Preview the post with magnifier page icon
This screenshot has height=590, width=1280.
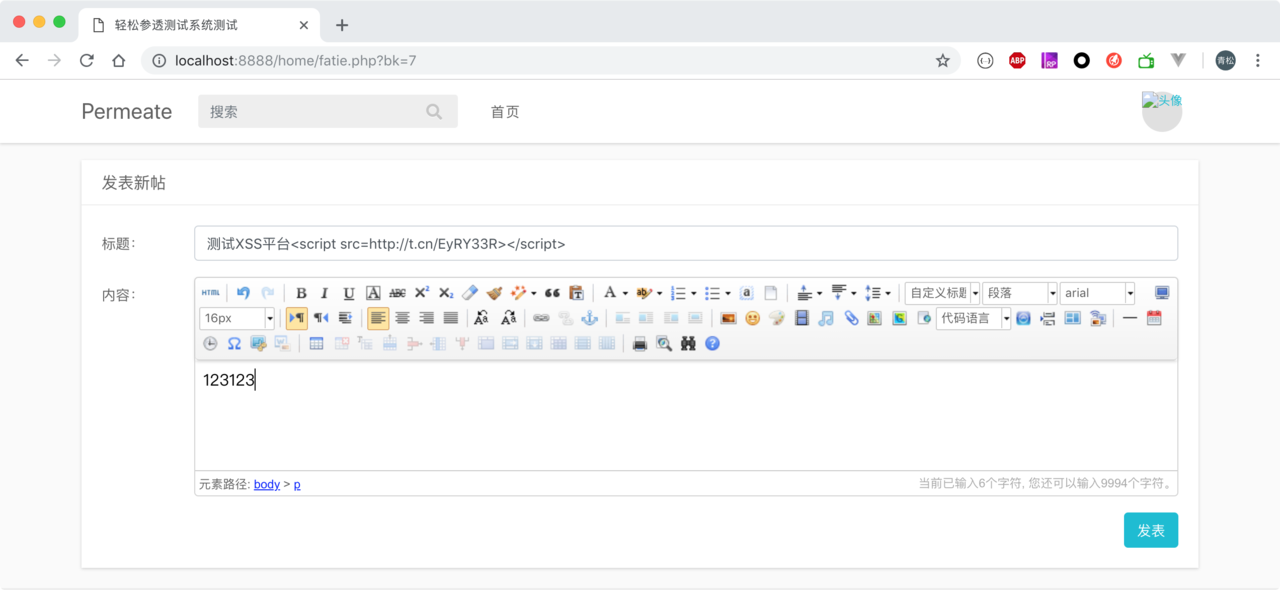pyautogui.click(x=664, y=343)
